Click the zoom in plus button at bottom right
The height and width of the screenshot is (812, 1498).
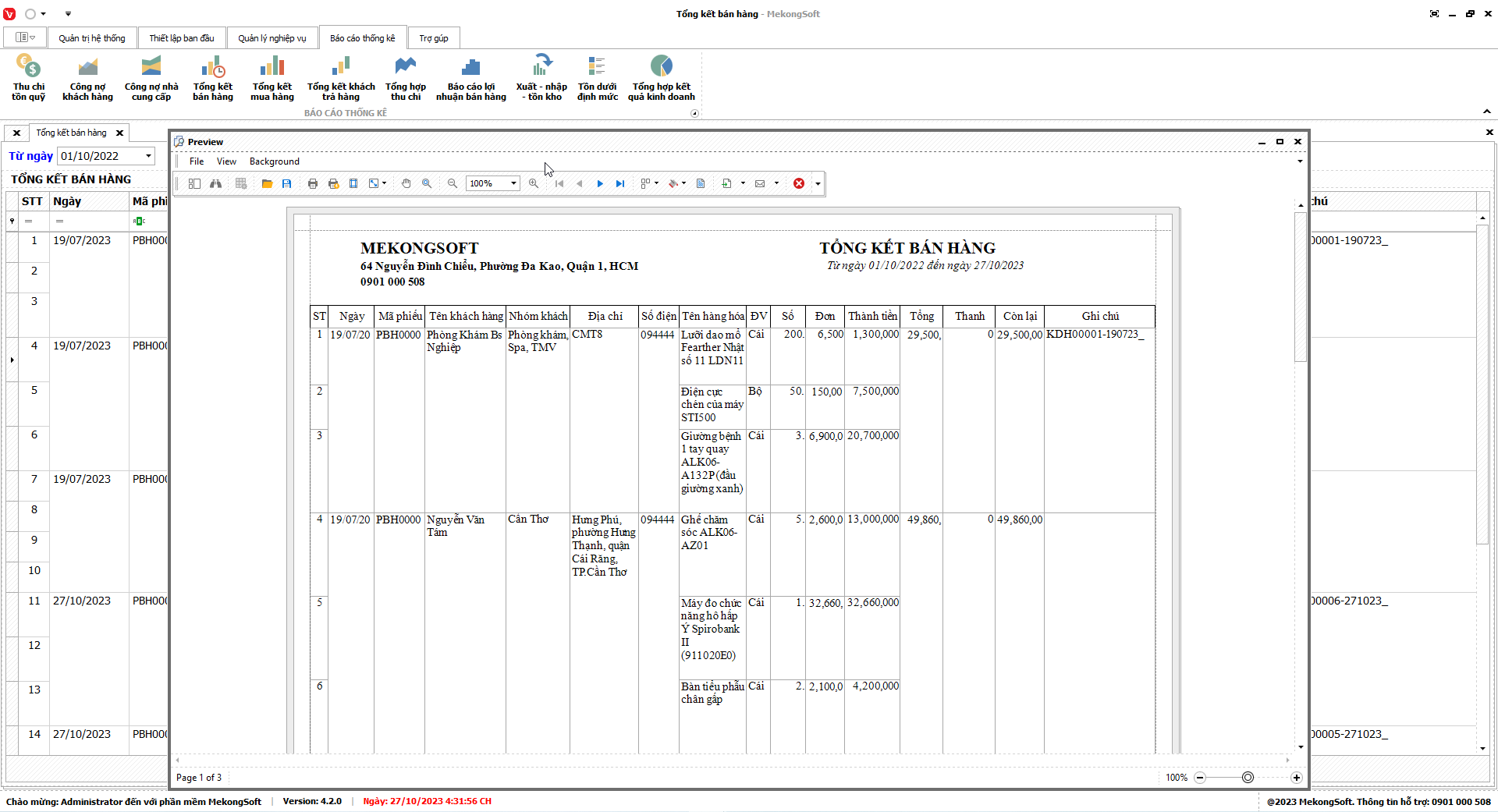coord(1296,778)
